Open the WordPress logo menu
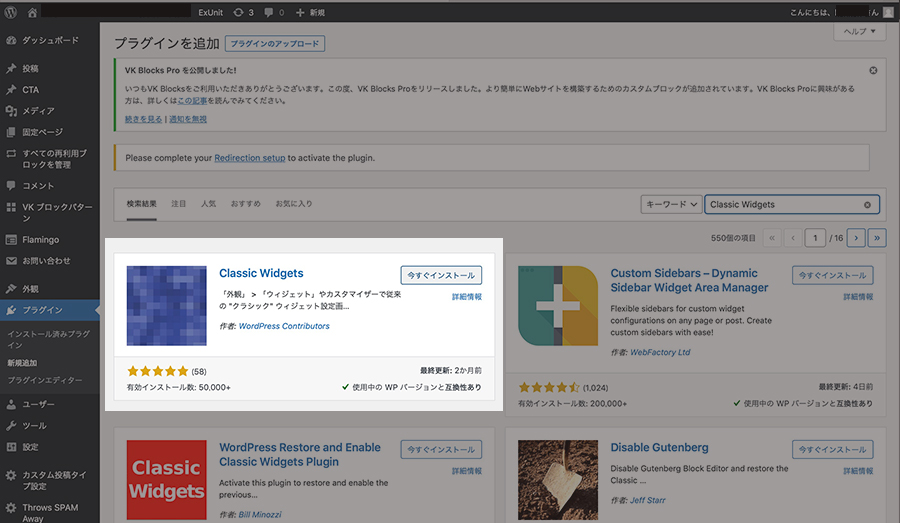 point(10,12)
